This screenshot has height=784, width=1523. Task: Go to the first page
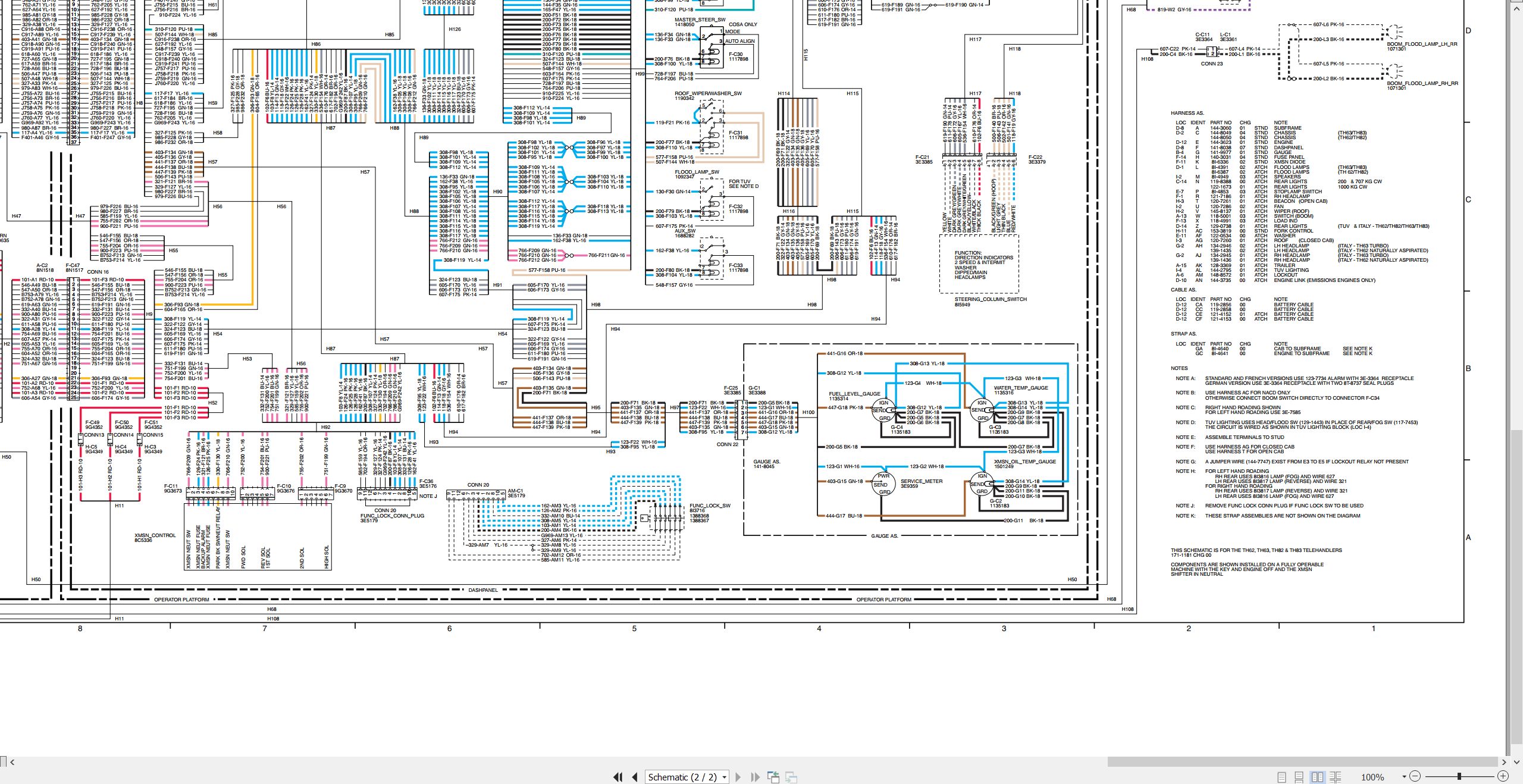coord(618,777)
